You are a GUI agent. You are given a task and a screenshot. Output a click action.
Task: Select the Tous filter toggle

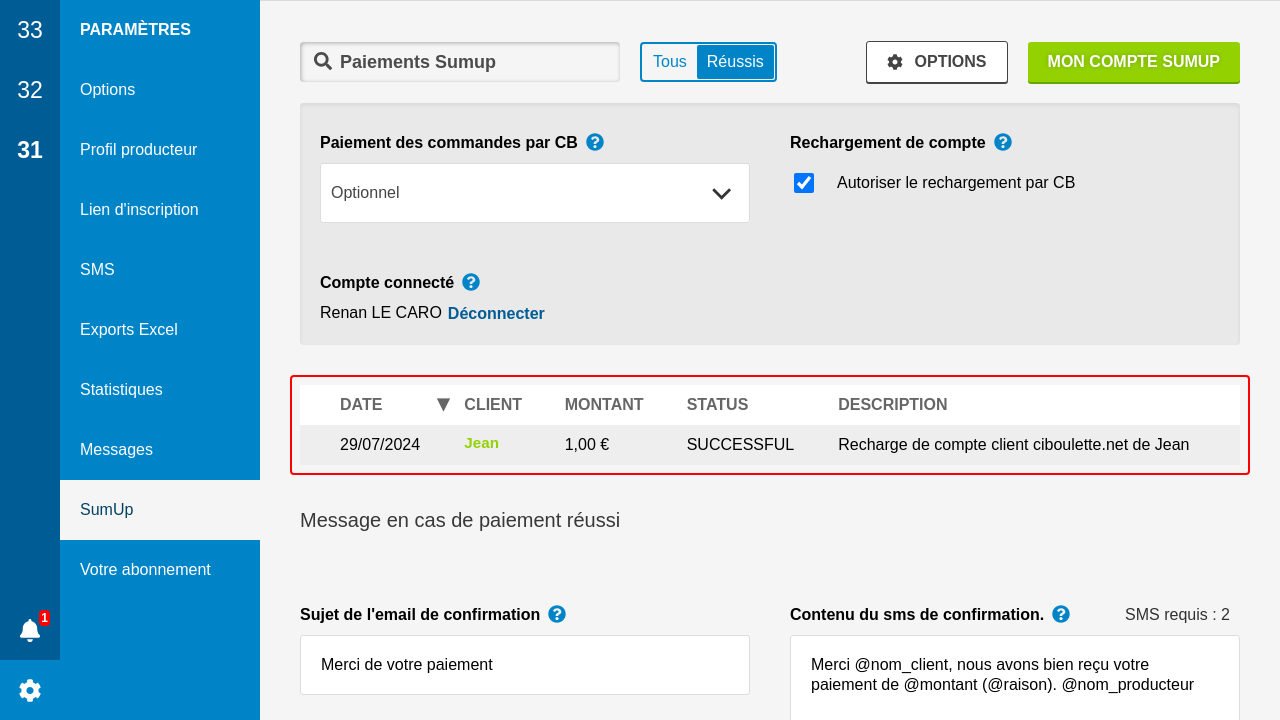coord(670,62)
